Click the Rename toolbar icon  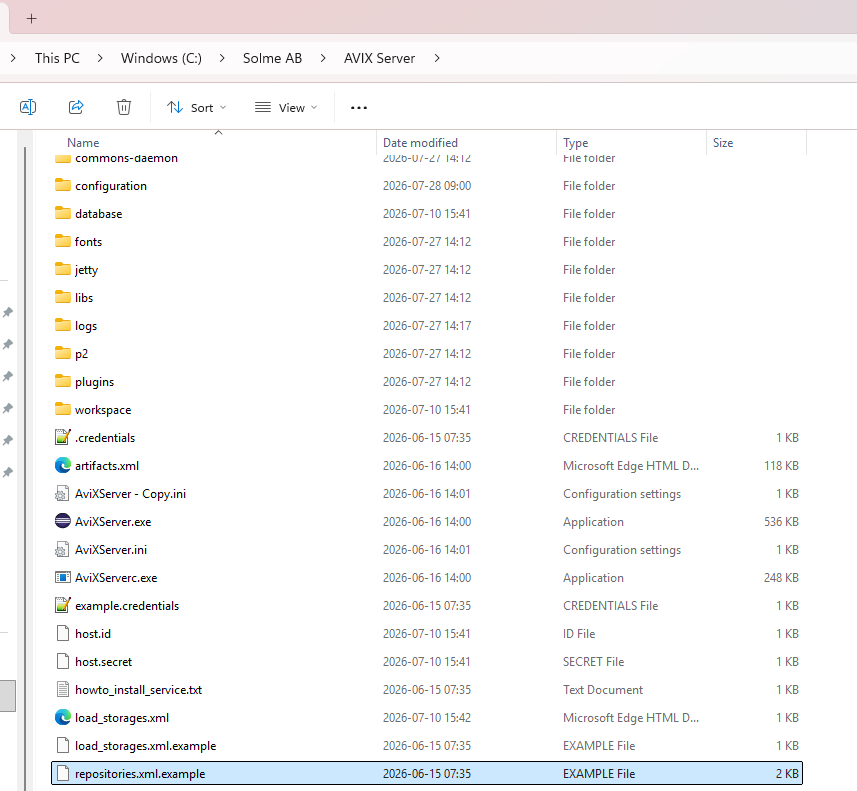pos(28,107)
